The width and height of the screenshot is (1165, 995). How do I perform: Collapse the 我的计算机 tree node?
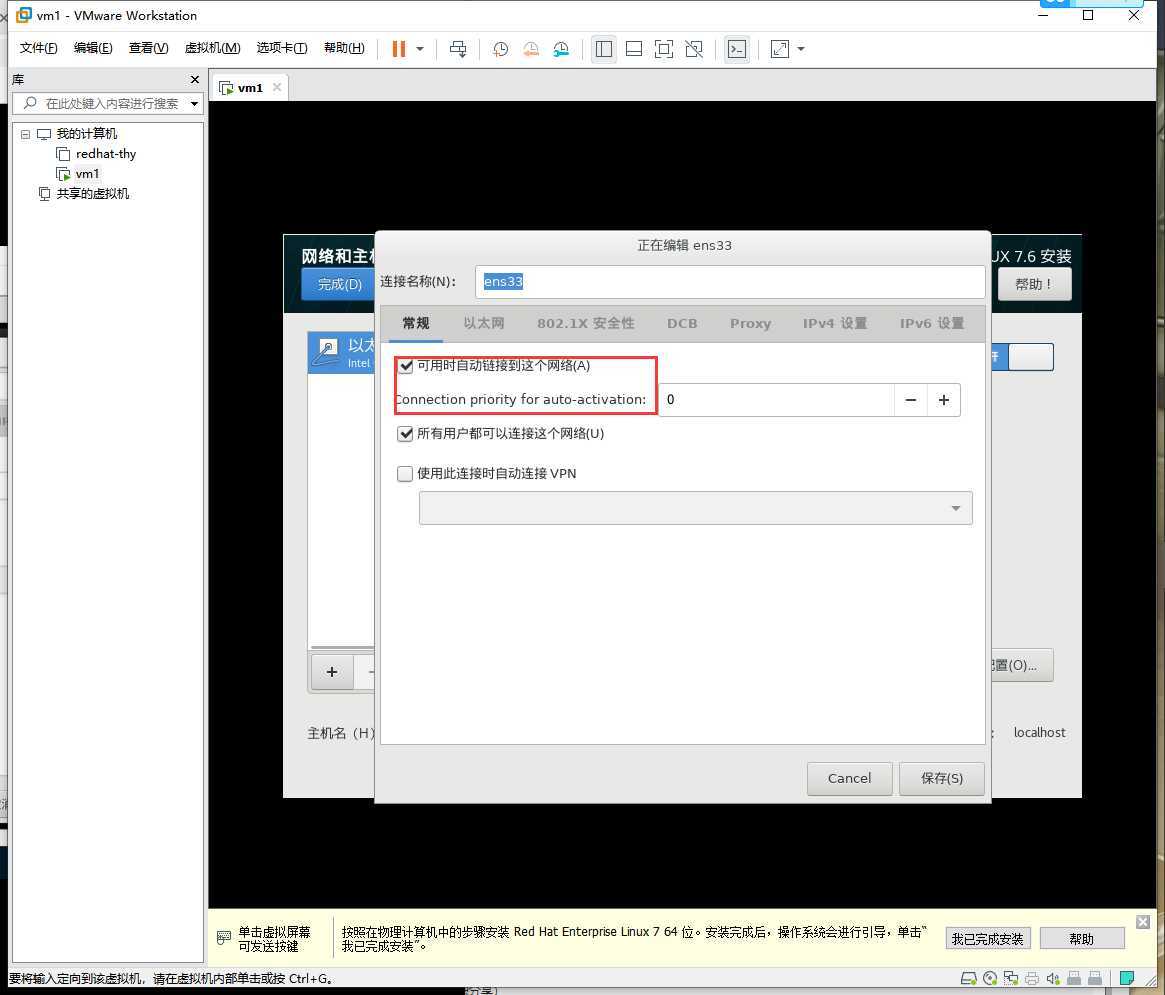25,134
